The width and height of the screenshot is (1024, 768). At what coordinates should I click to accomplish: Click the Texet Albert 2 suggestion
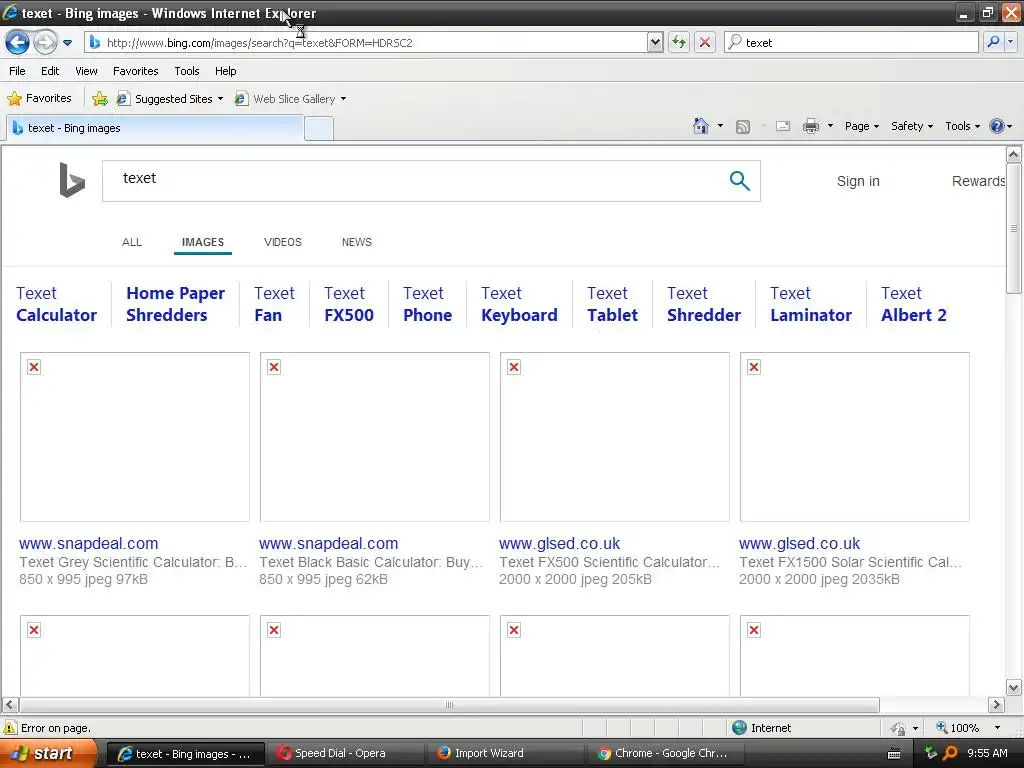coord(913,304)
